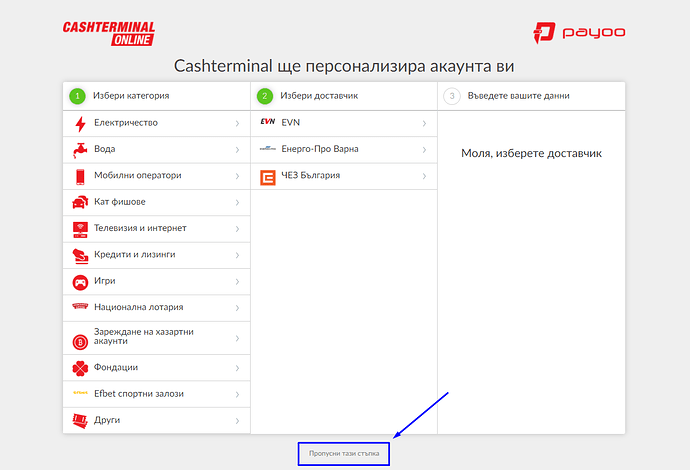Choose the Национална лотария label

click(x=139, y=308)
